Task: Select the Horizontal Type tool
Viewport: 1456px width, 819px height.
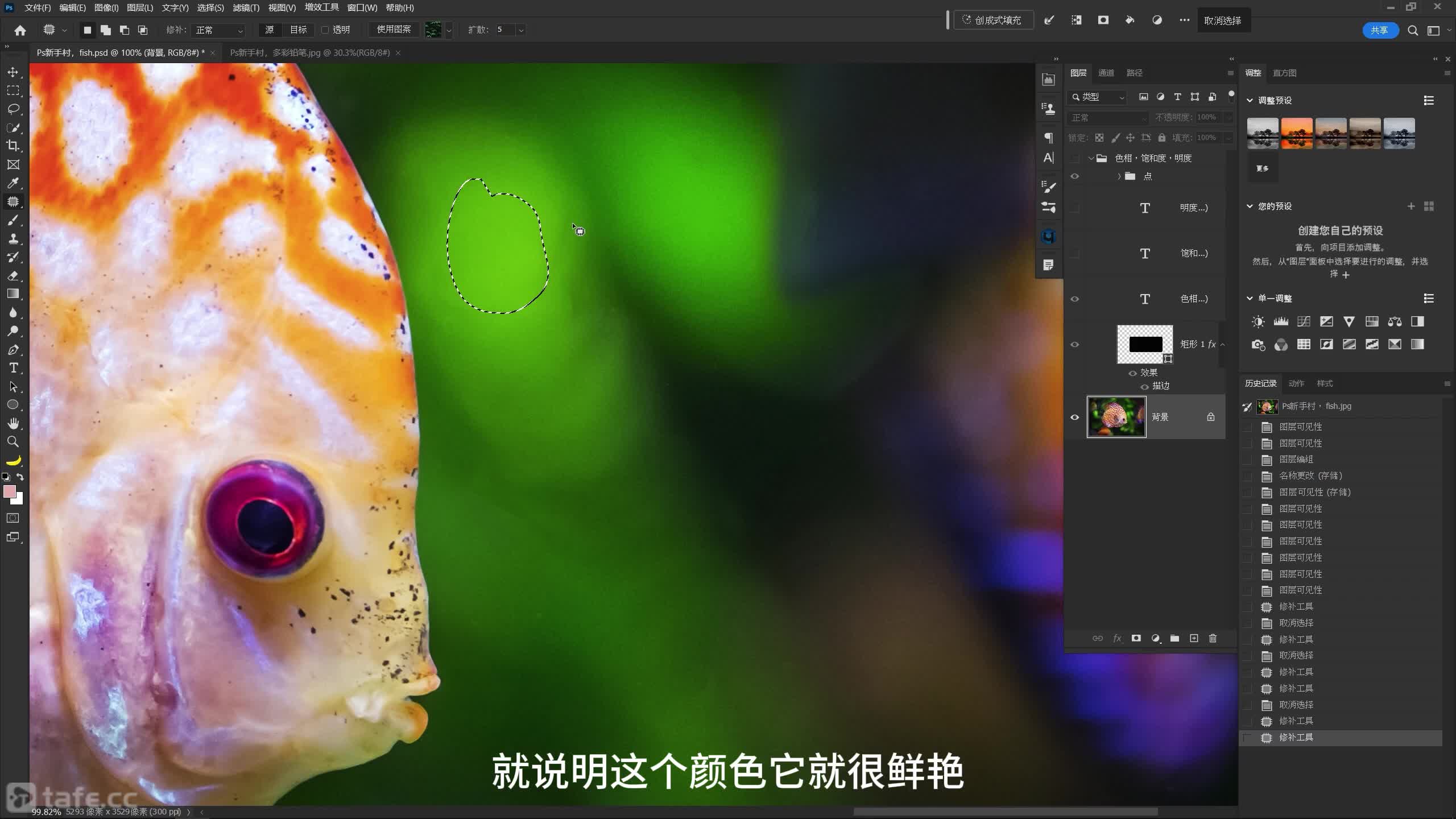Action: (x=13, y=368)
